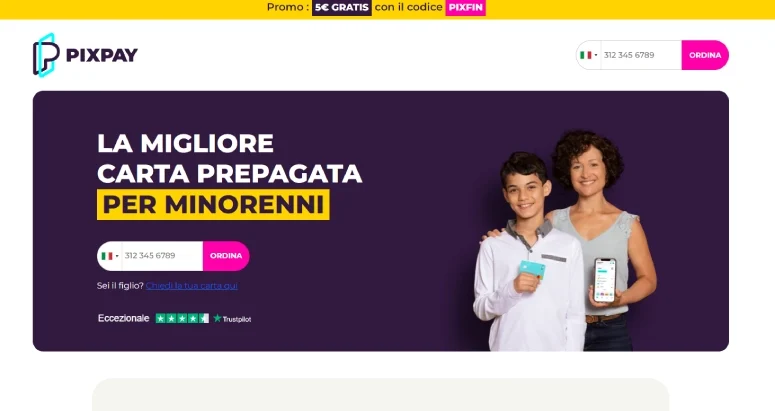Click the hero section phone number field
The image size is (775, 411).
pyautogui.click(x=162, y=256)
